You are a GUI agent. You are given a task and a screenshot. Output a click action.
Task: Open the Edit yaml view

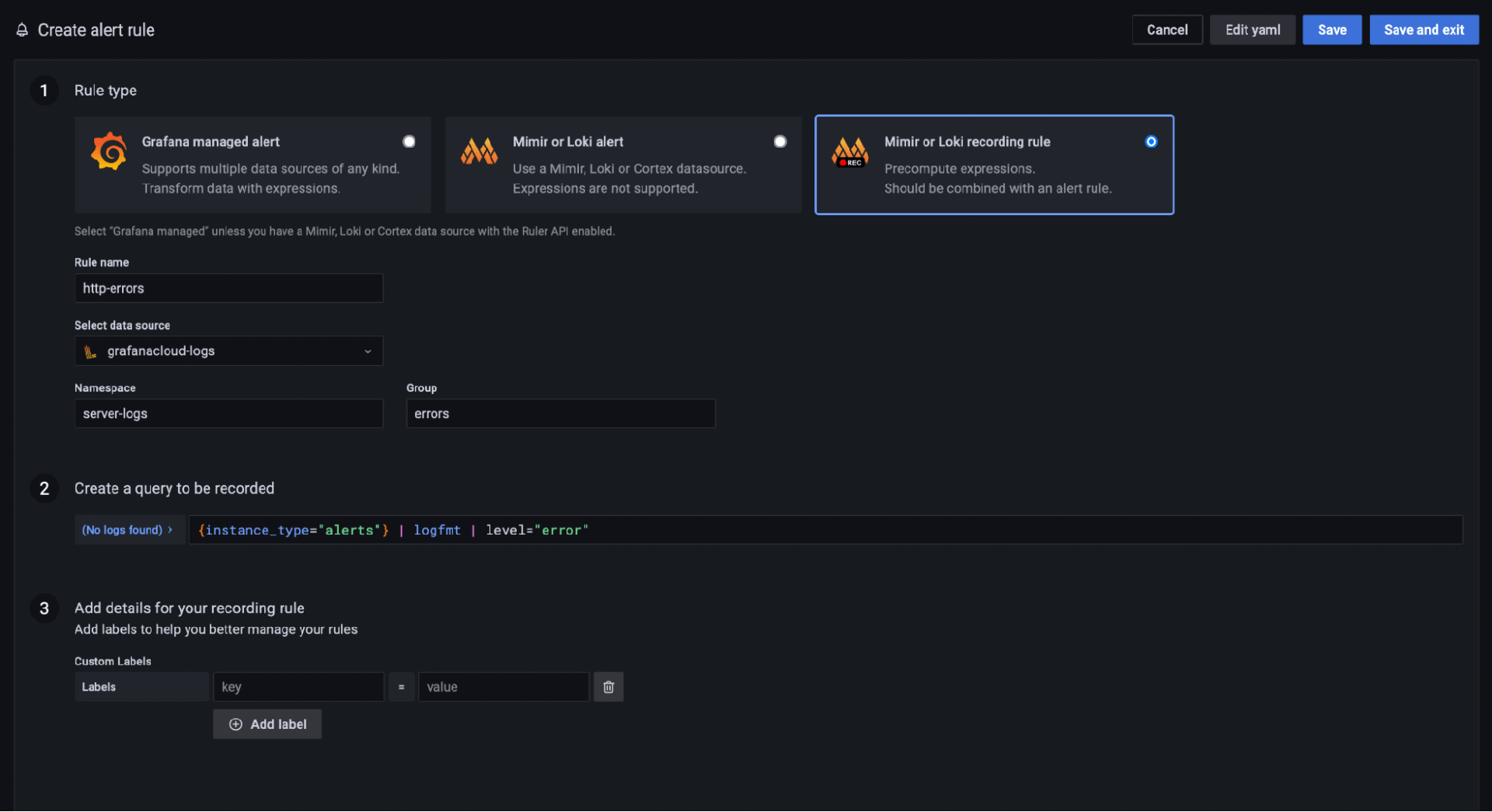(1252, 30)
